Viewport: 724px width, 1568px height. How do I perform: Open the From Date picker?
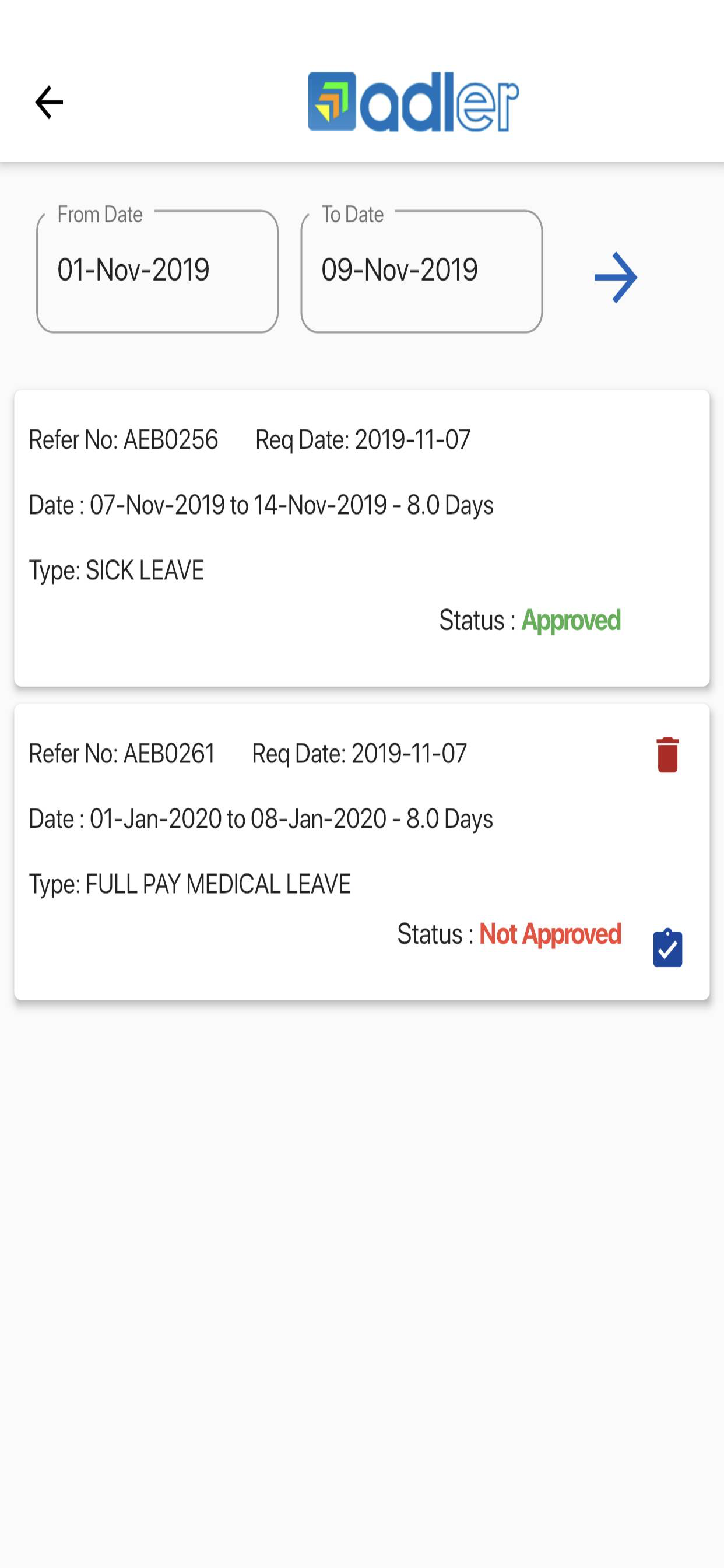pos(157,271)
